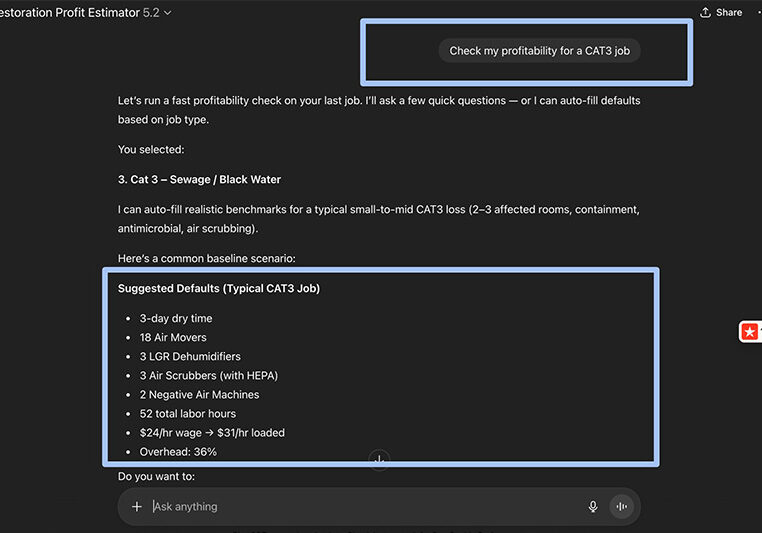Click the 3-day dry time item

176,318
